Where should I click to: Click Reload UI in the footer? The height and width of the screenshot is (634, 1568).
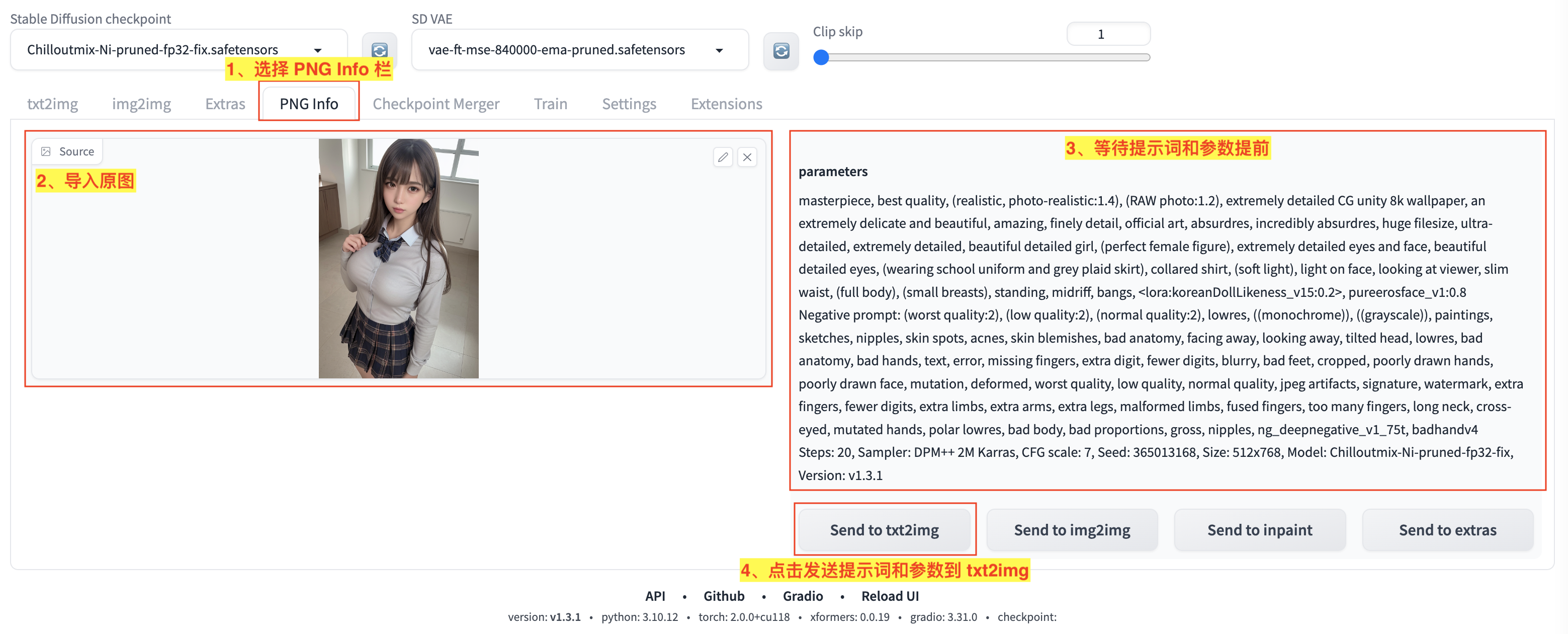coord(890,596)
